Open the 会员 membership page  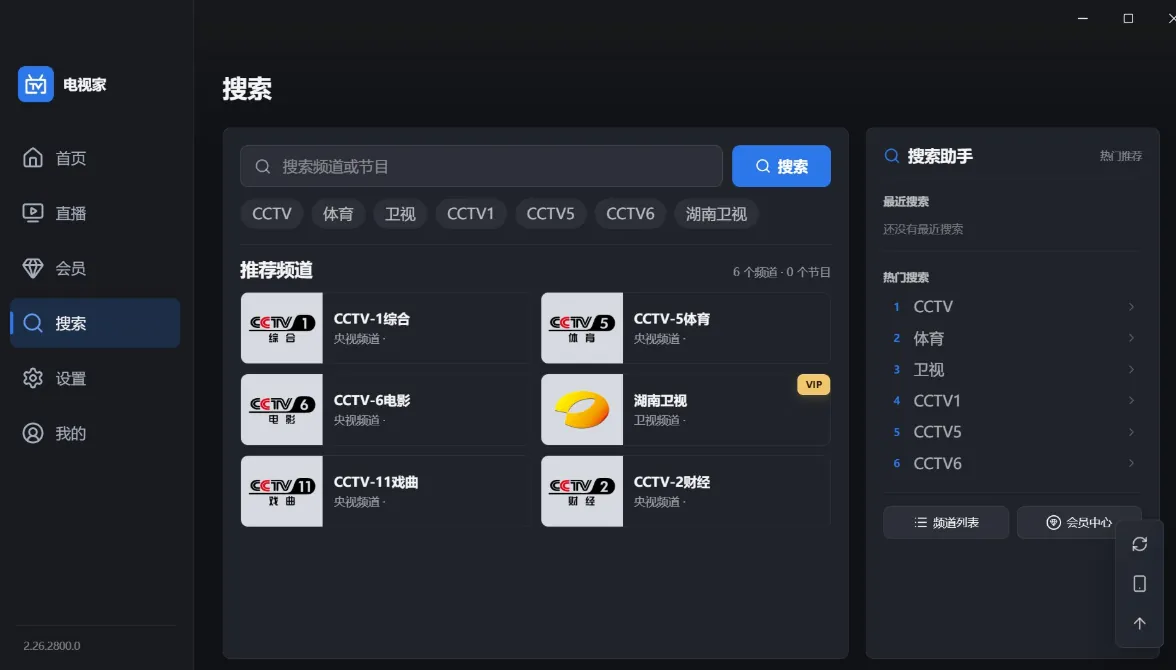94,268
